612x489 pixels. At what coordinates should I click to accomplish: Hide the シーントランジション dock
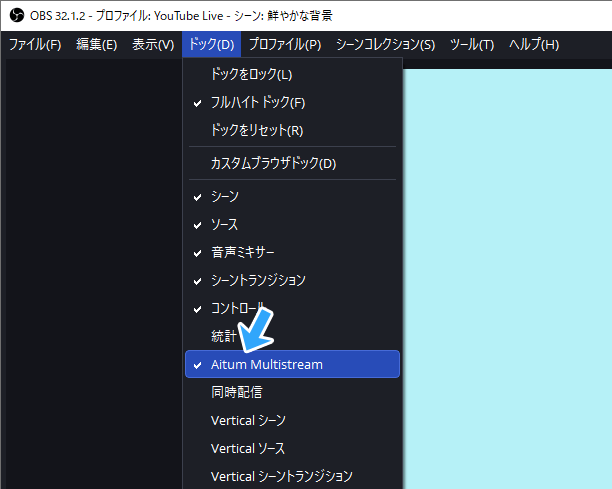click(292, 280)
